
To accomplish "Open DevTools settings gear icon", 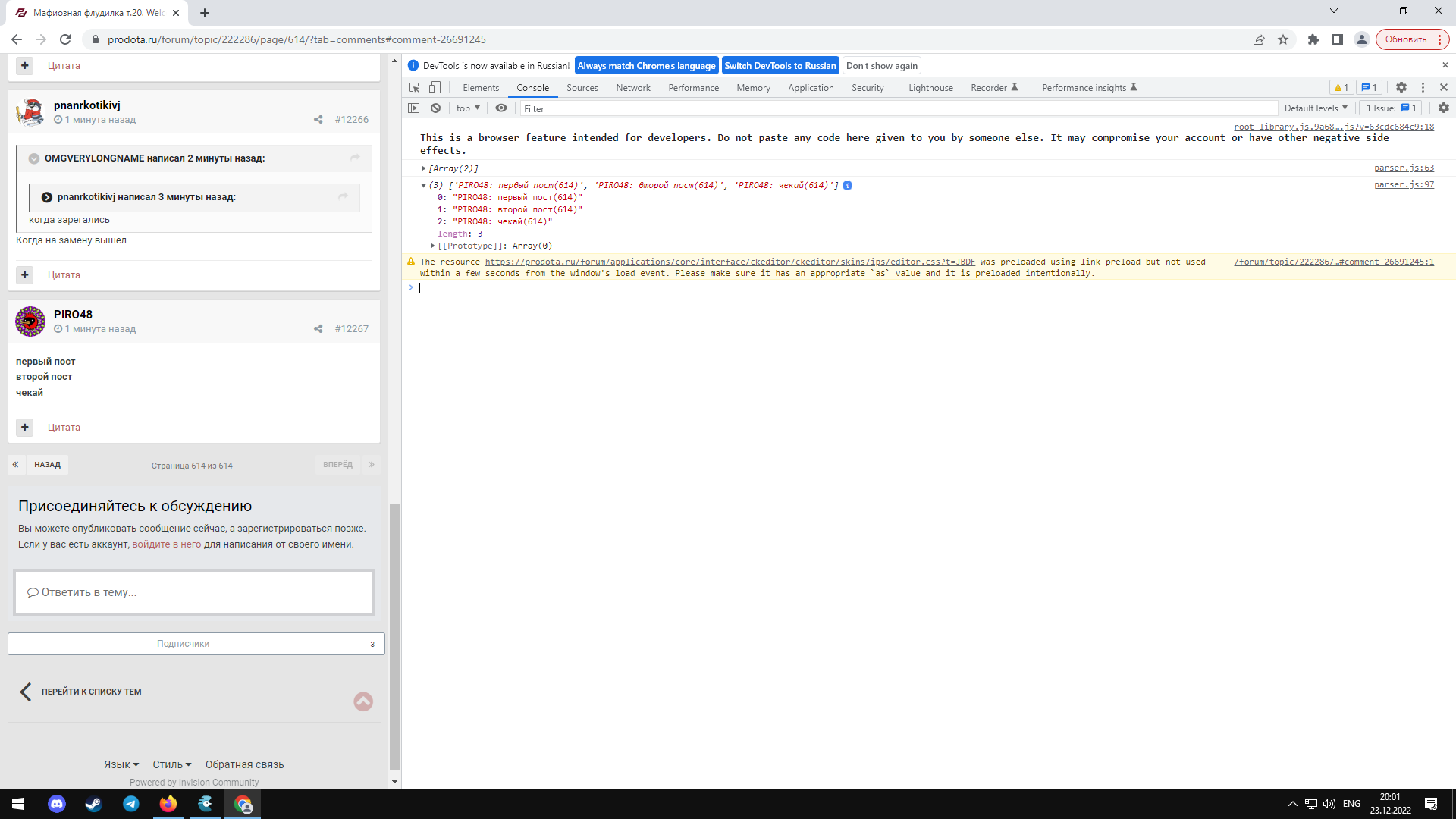I will [1401, 88].
